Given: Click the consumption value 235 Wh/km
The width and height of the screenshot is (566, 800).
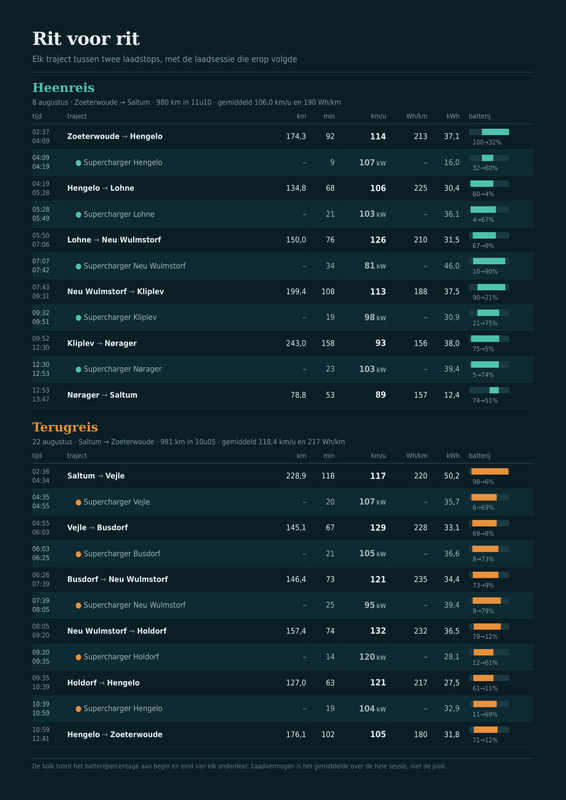Looking at the screenshot, I should (x=421, y=579).
